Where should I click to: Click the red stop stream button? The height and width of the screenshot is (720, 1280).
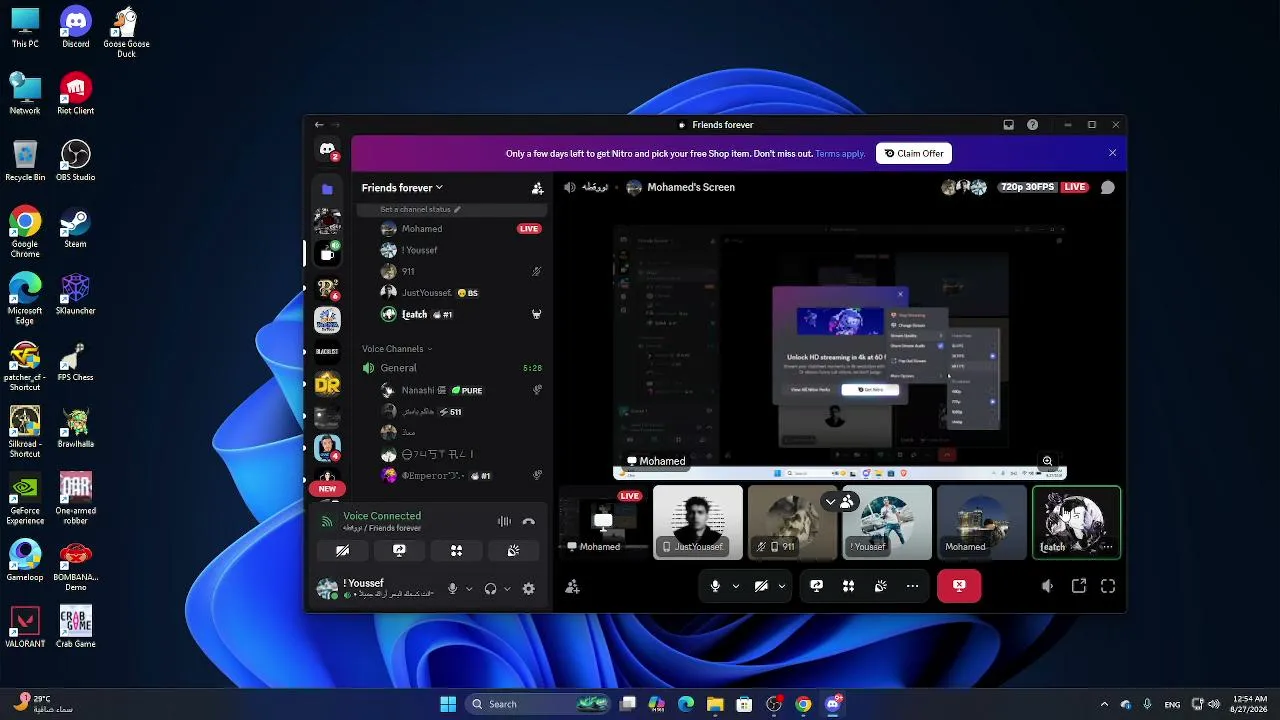coord(959,586)
